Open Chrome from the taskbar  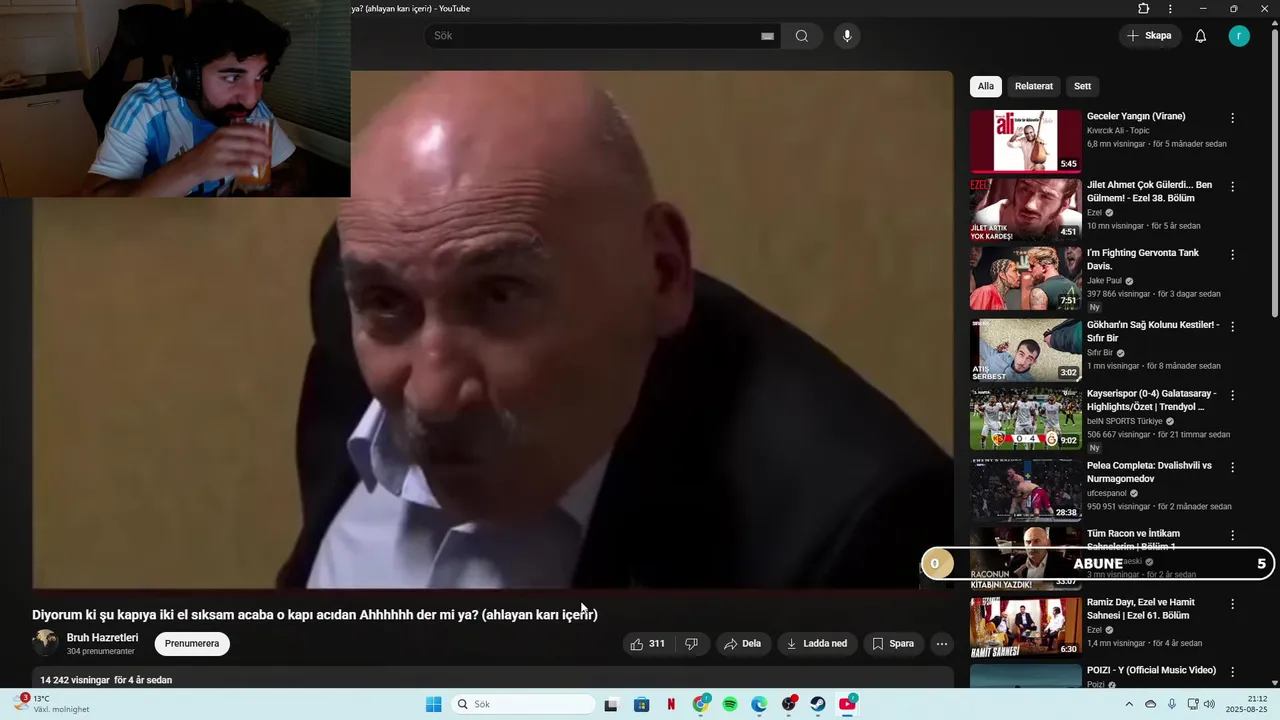click(701, 704)
